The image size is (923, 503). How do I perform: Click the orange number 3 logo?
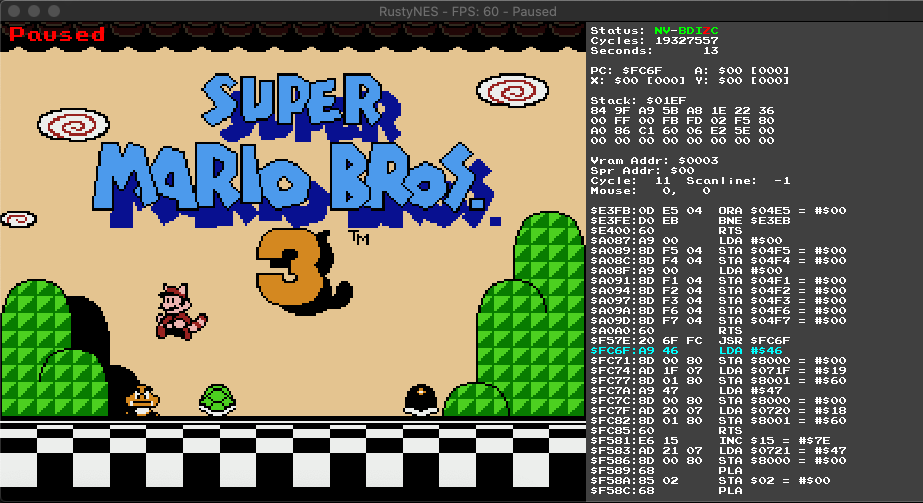click(304, 272)
